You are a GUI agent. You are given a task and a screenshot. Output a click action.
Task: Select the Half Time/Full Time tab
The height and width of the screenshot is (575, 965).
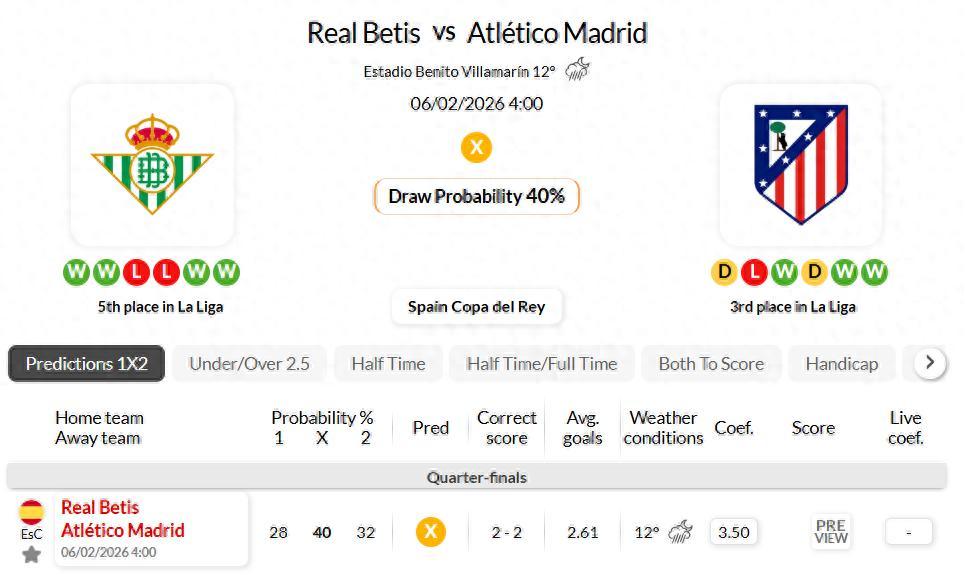(541, 364)
